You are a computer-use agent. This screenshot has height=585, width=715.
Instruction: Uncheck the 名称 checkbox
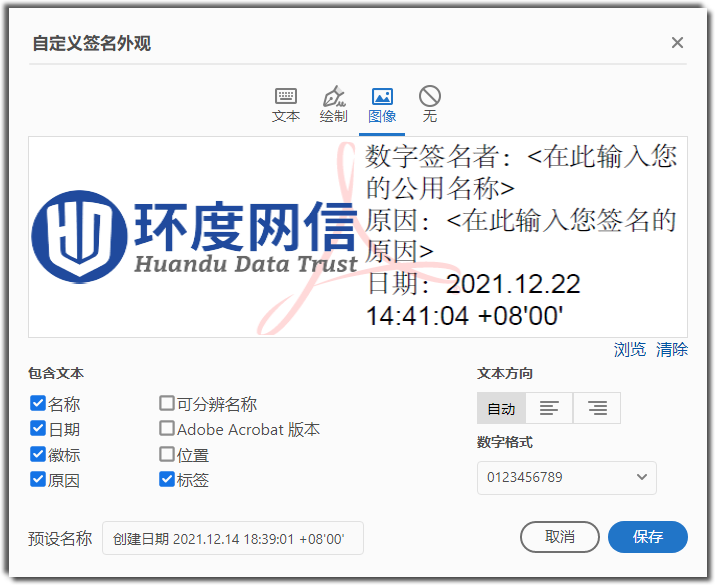point(38,403)
